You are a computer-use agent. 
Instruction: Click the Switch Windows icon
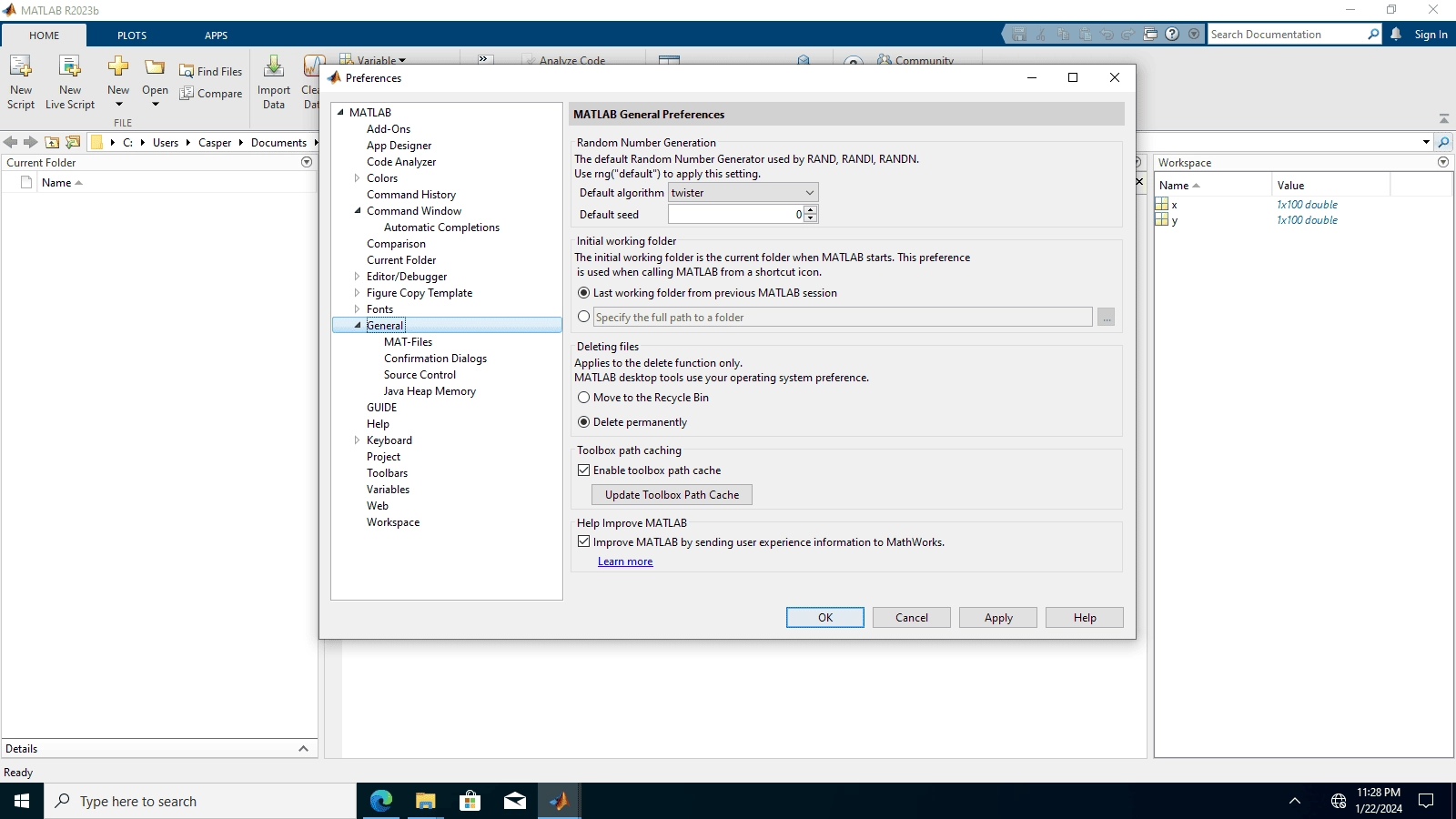[1150, 35]
